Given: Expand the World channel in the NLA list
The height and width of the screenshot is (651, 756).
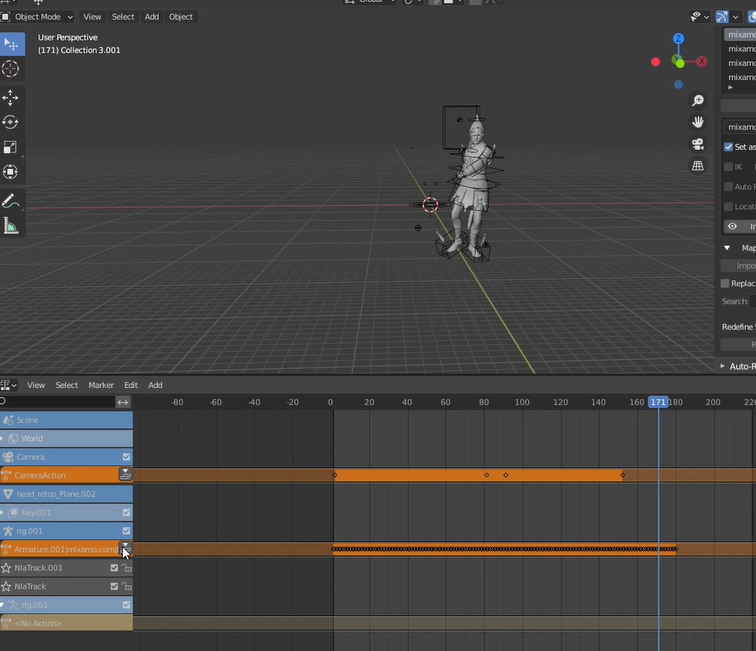Looking at the screenshot, I should pyautogui.click(x=3, y=439).
